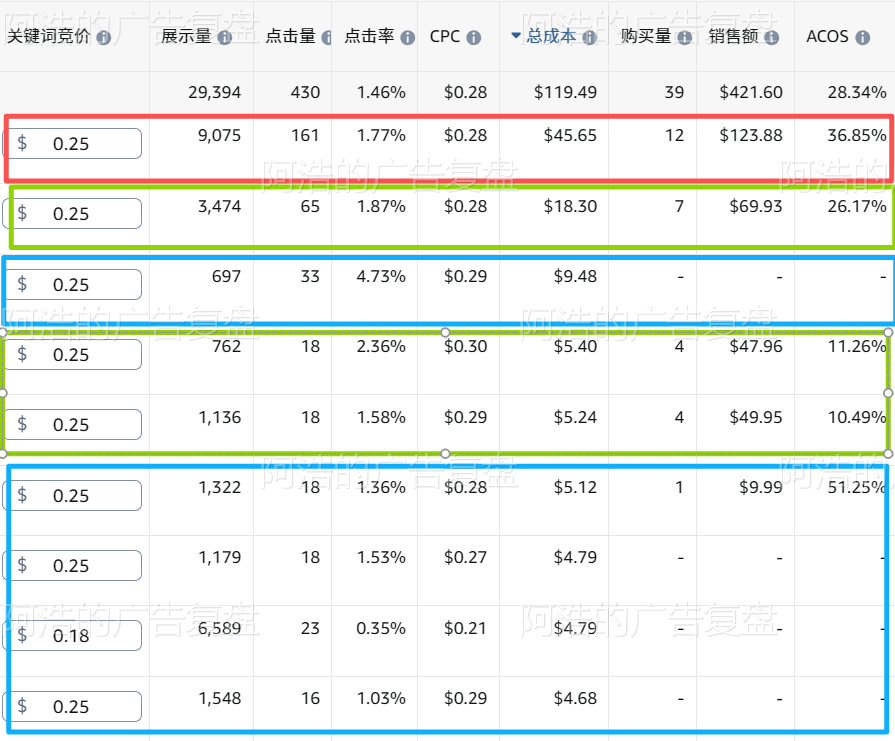
Task: Select ACOS value 26.17%
Action: pyautogui.click(x=857, y=207)
